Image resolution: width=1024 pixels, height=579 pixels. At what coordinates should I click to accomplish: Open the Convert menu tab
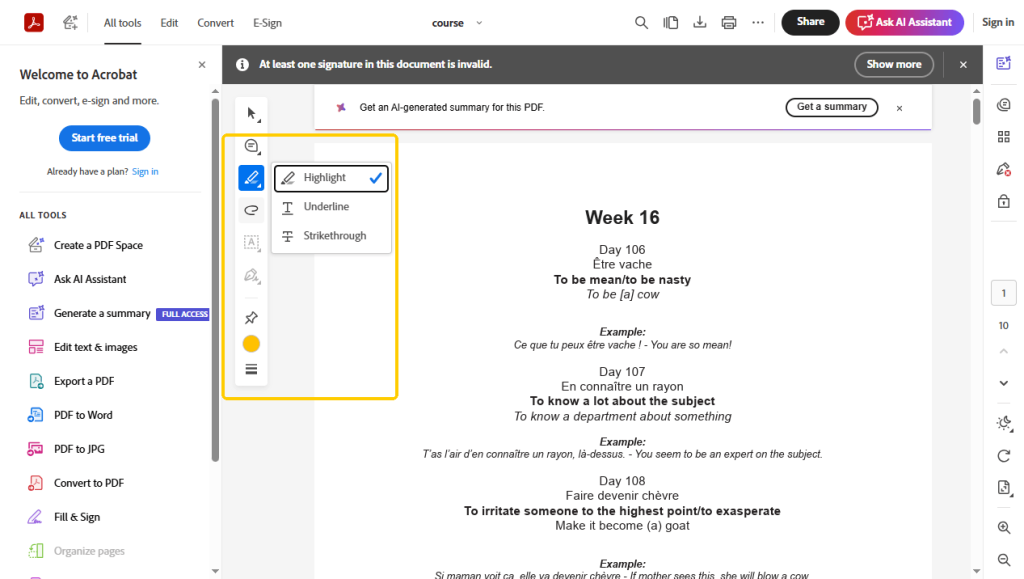pos(216,23)
